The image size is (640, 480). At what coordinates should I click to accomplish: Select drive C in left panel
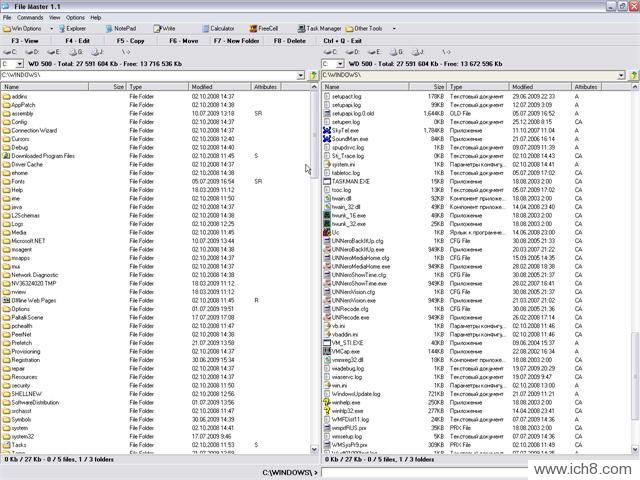[10, 52]
